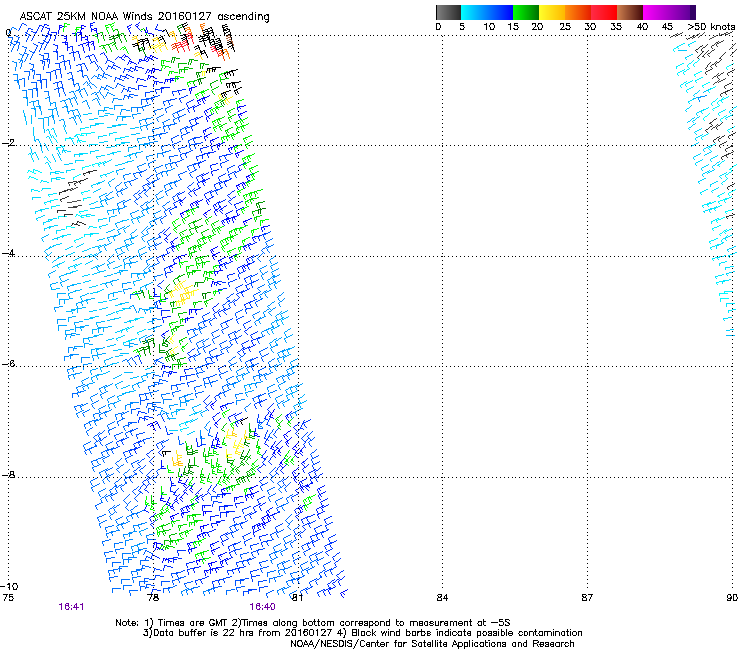Click the latitude axis label '-2'
Image resolution: width=740 pixels, height=650 pixels.
point(8,143)
